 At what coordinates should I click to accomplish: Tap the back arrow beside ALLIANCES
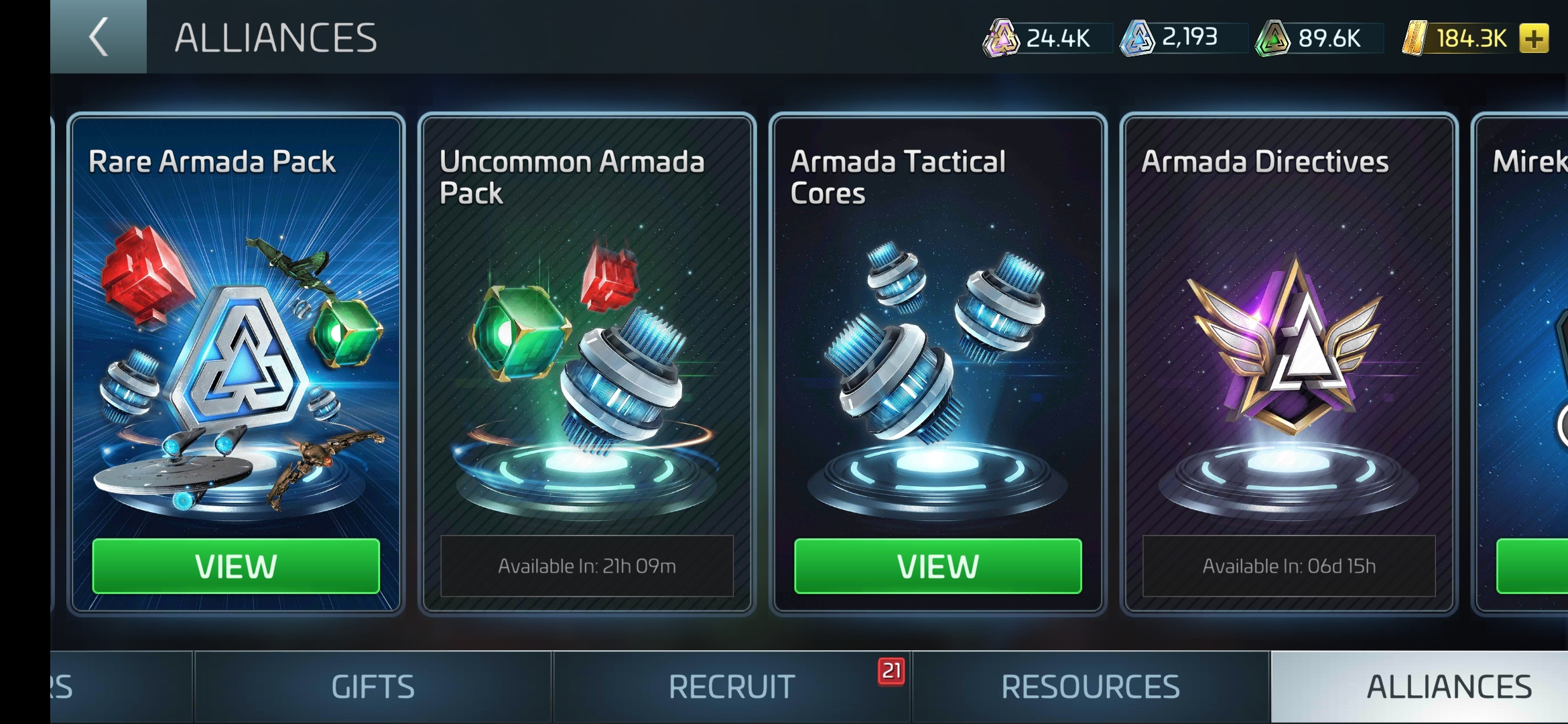pyautogui.click(x=99, y=37)
